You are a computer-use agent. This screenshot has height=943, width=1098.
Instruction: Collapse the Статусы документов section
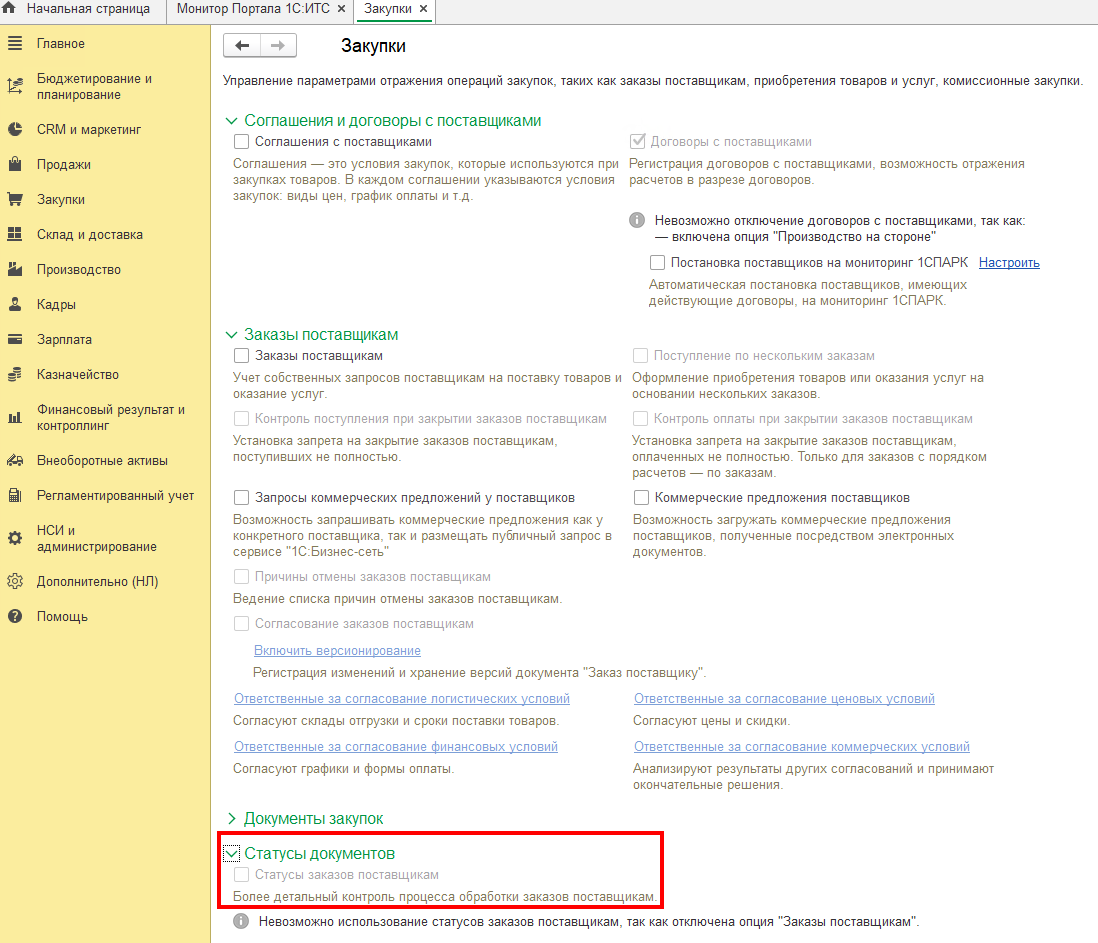231,853
